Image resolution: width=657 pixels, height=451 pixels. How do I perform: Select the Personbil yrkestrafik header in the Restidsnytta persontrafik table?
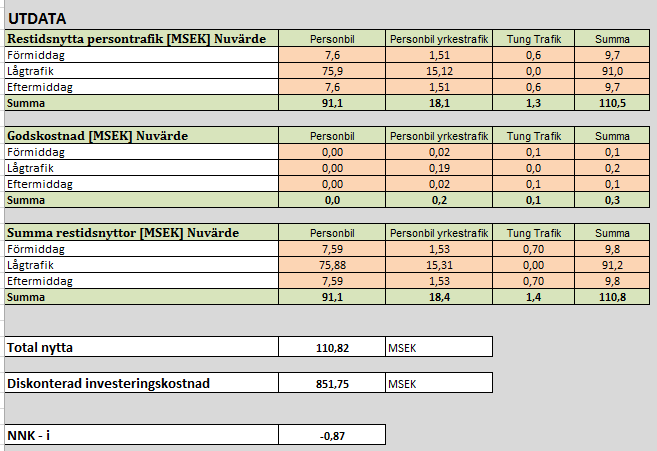click(439, 39)
